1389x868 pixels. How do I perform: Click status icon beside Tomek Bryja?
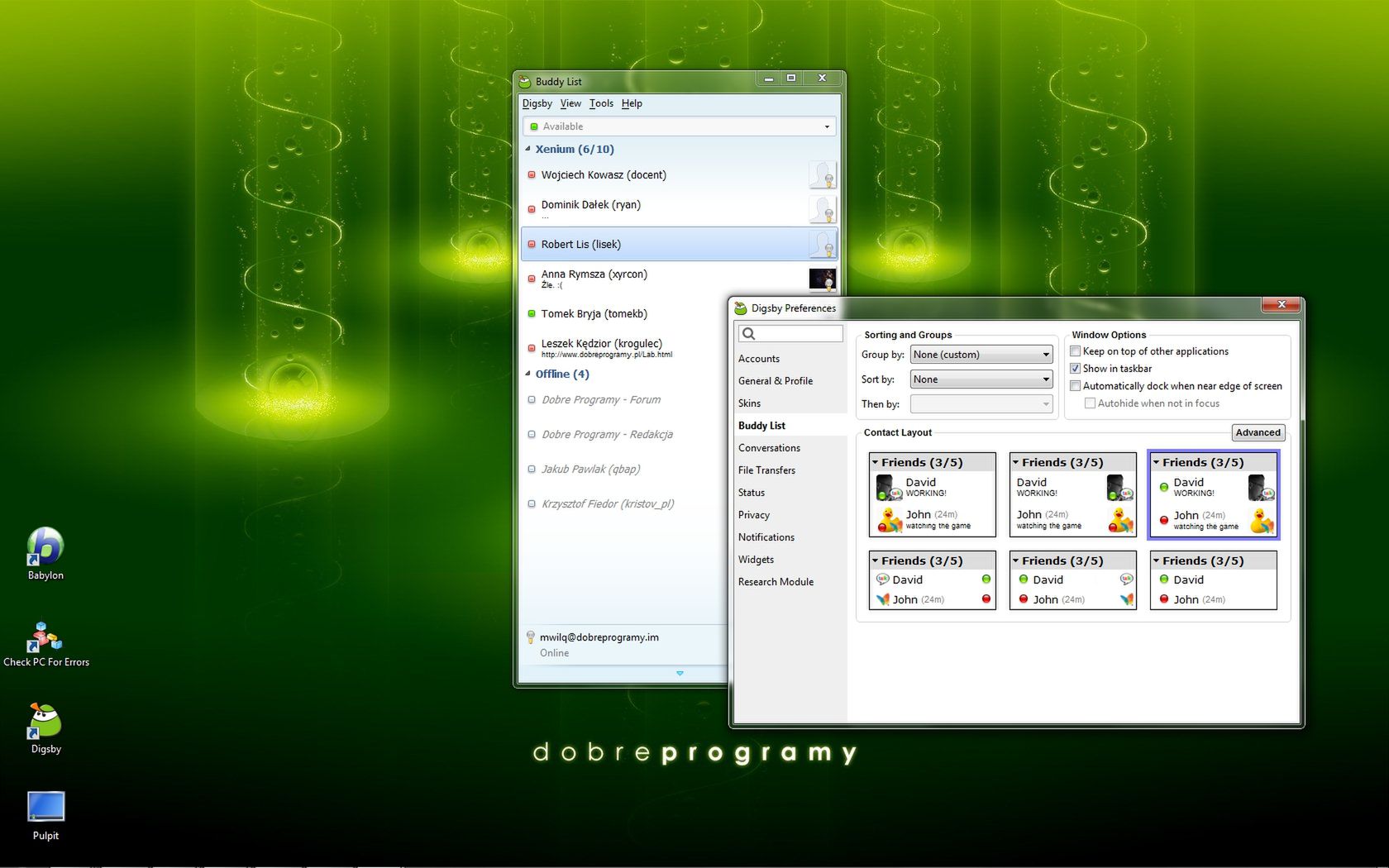pos(532,313)
